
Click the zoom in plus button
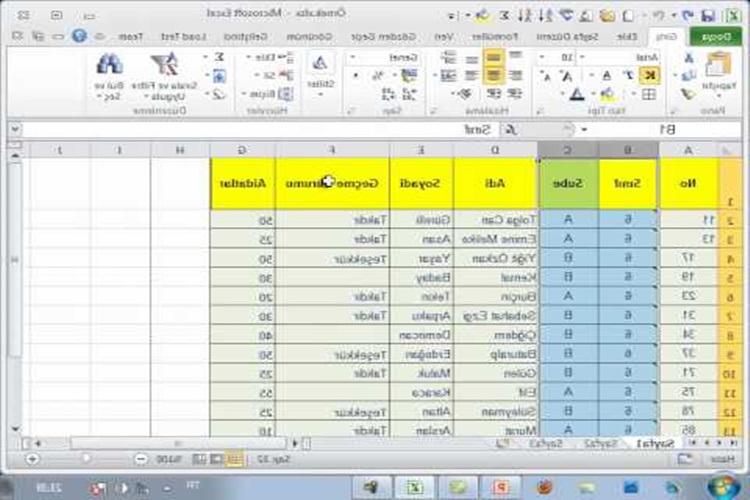(32, 459)
